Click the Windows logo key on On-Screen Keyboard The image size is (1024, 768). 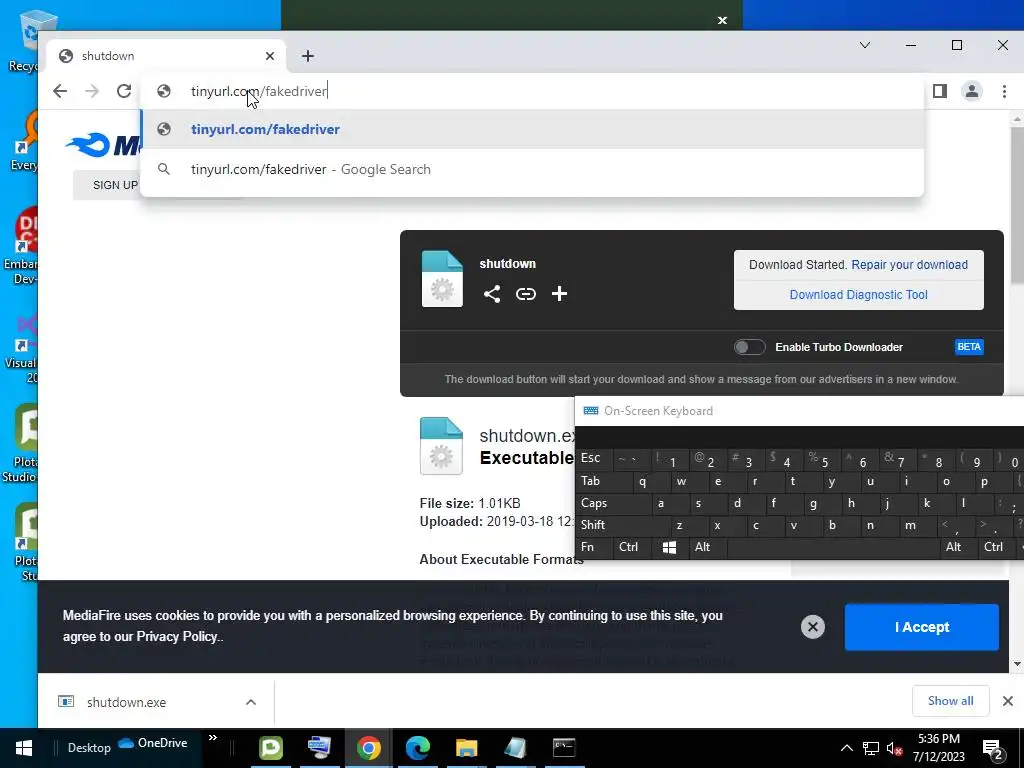pos(669,547)
